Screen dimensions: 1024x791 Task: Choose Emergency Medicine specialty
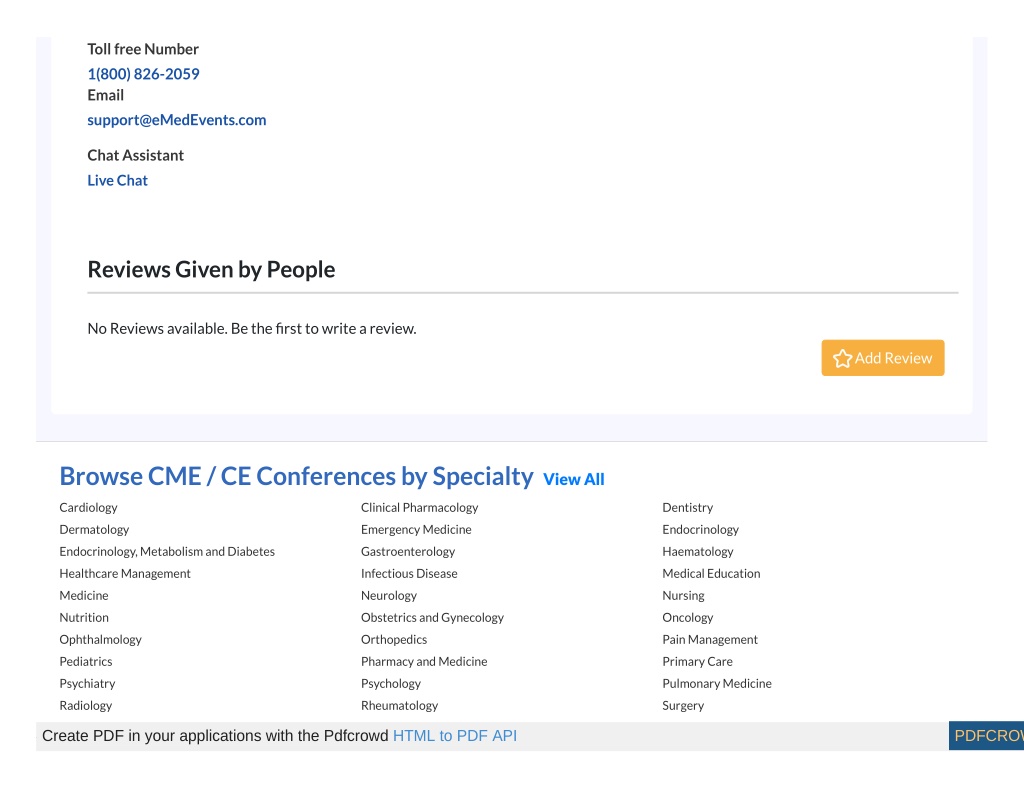(x=416, y=530)
